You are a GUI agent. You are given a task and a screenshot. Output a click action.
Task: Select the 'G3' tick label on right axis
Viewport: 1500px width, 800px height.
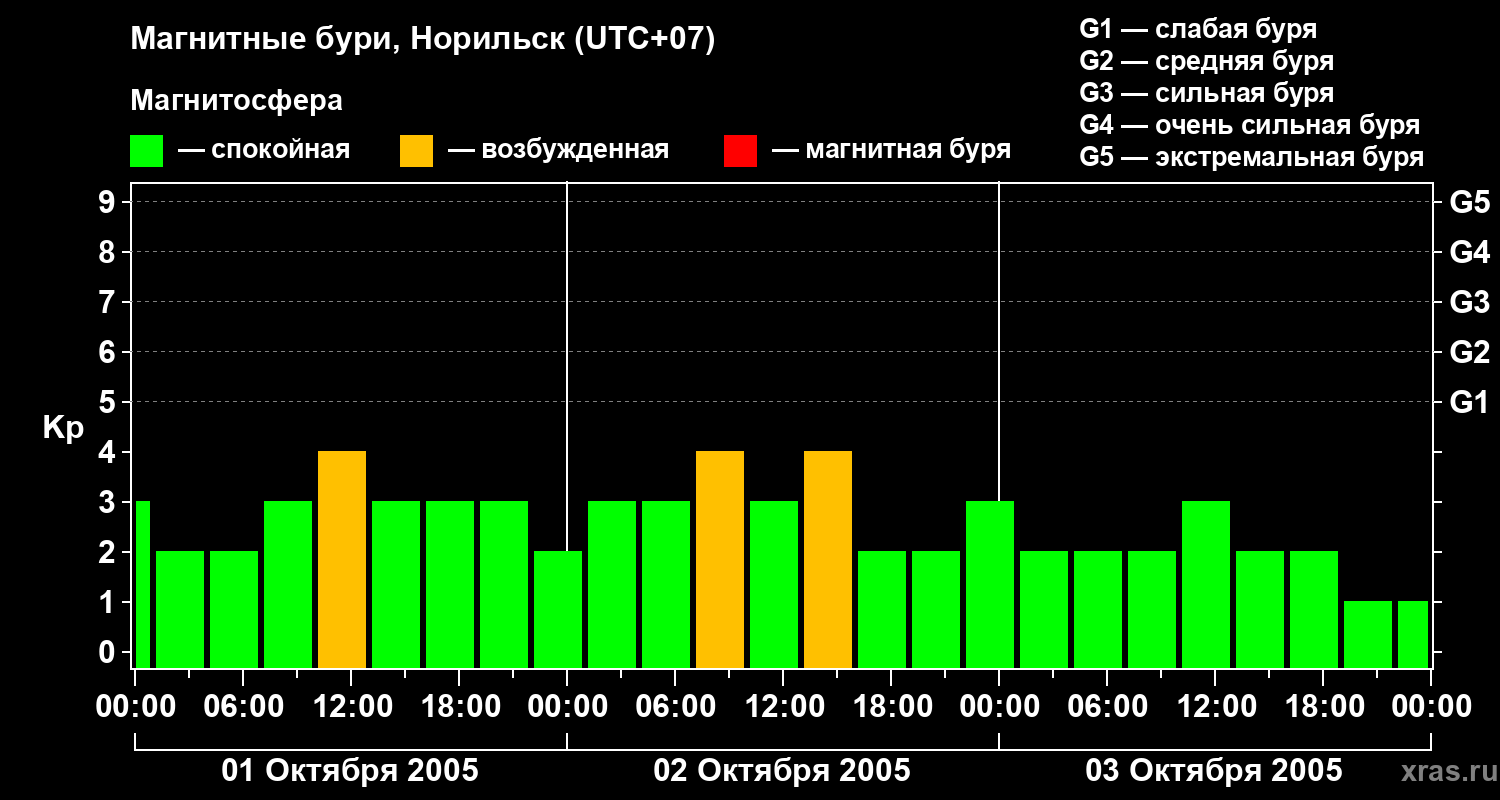click(1469, 302)
